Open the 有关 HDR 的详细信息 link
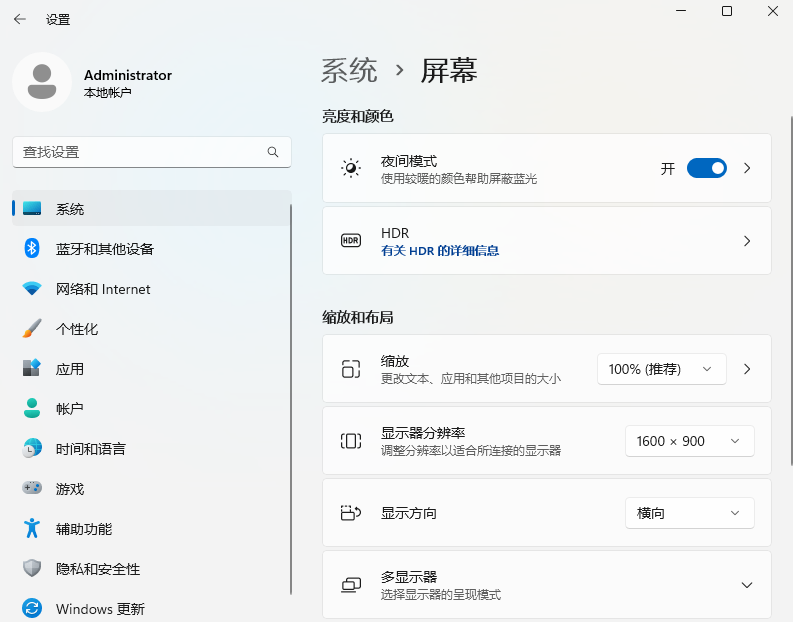This screenshot has width=793, height=622. point(440,251)
